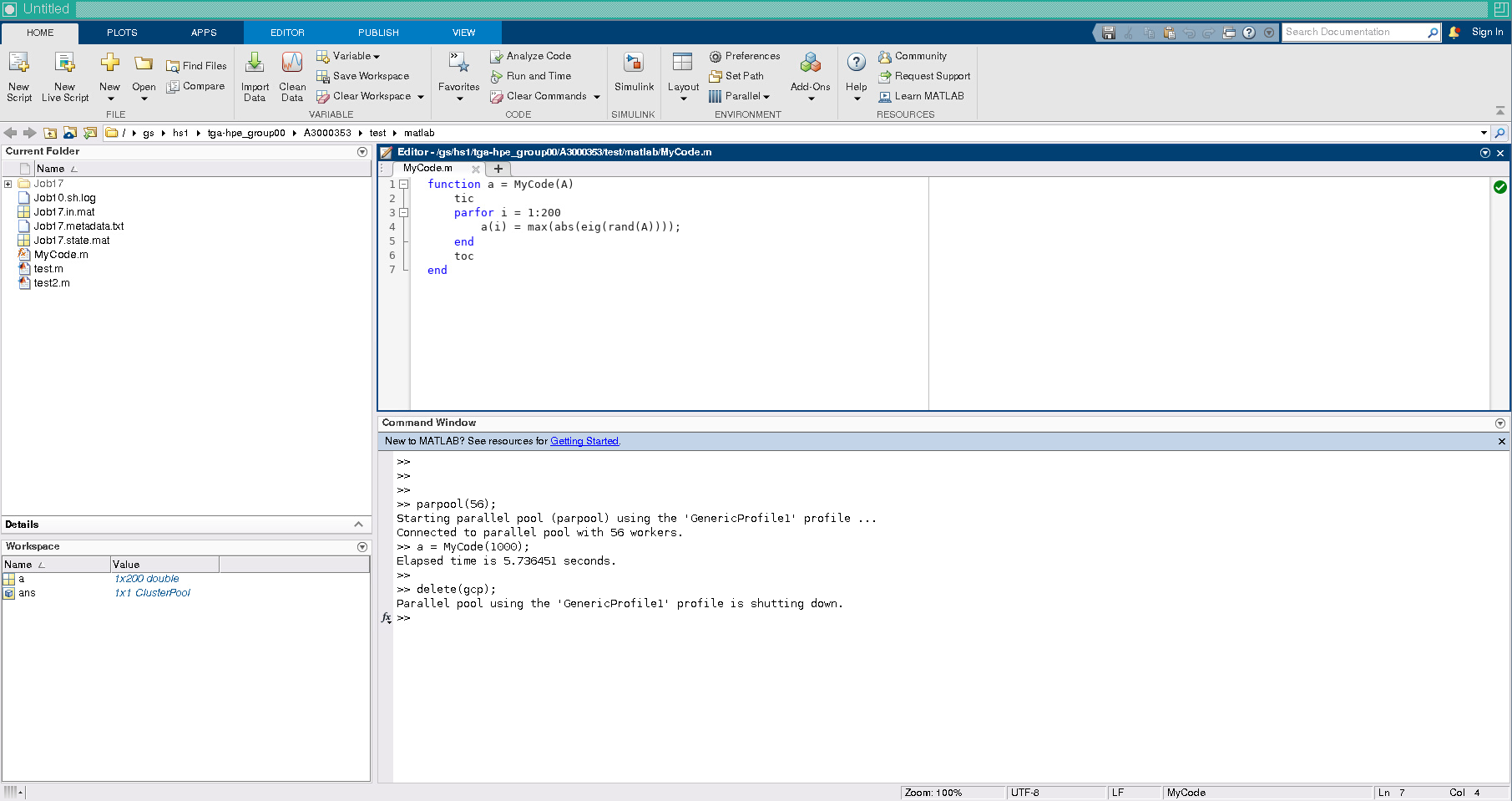Screen dimensions: 1512x801
Task: Click the Getting Started link
Action: (x=584, y=441)
